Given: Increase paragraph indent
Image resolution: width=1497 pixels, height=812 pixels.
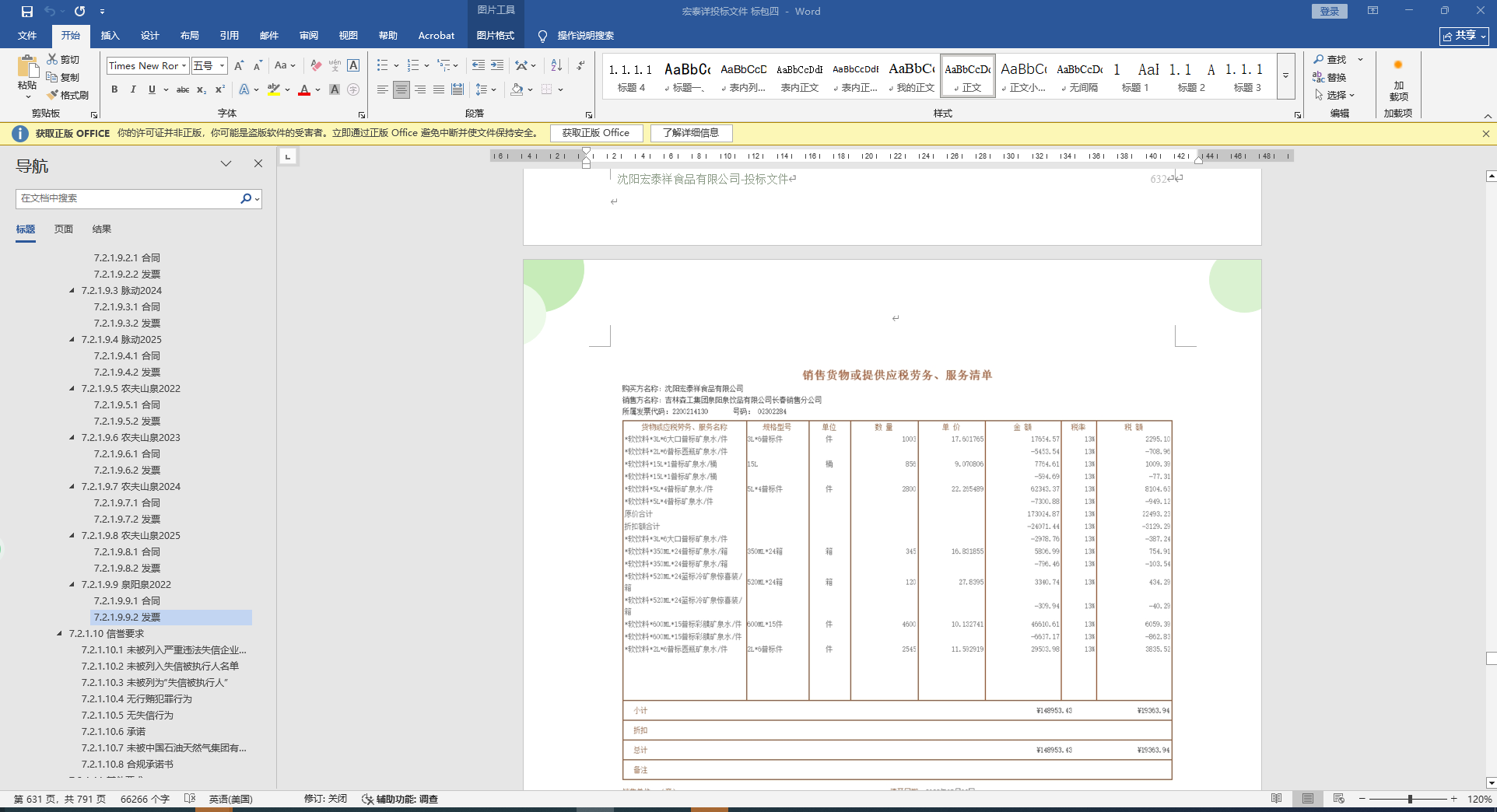Looking at the screenshot, I should [497, 66].
